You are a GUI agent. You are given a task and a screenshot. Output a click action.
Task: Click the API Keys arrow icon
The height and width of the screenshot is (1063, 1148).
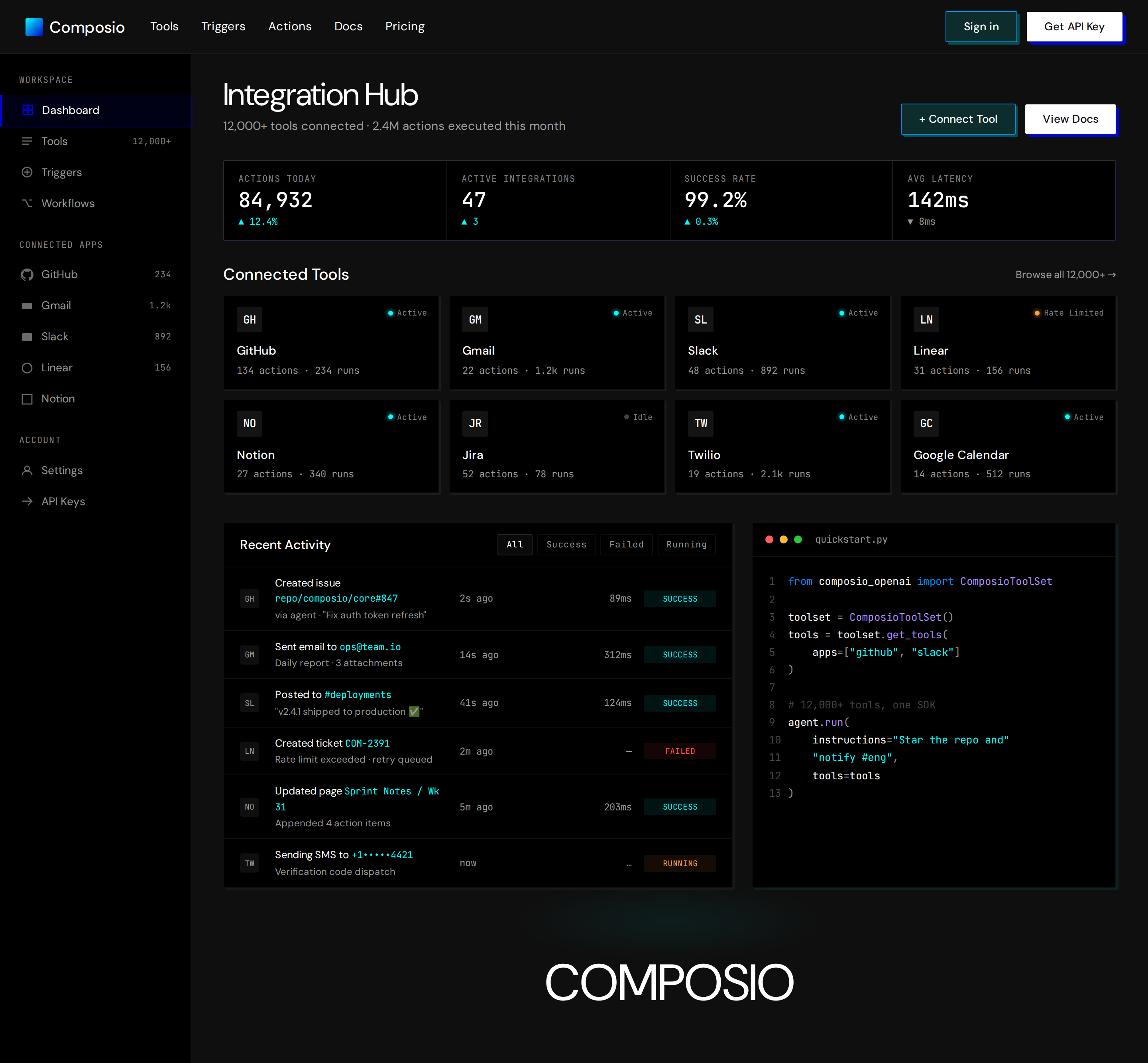click(27, 502)
